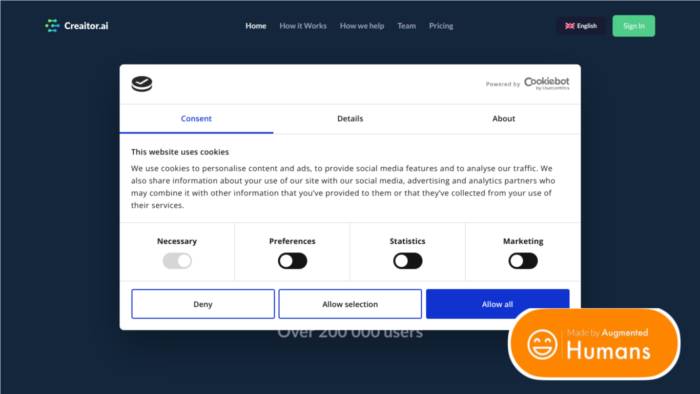Click the Allow all button
Image resolution: width=700 pixels, height=394 pixels.
(497, 304)
